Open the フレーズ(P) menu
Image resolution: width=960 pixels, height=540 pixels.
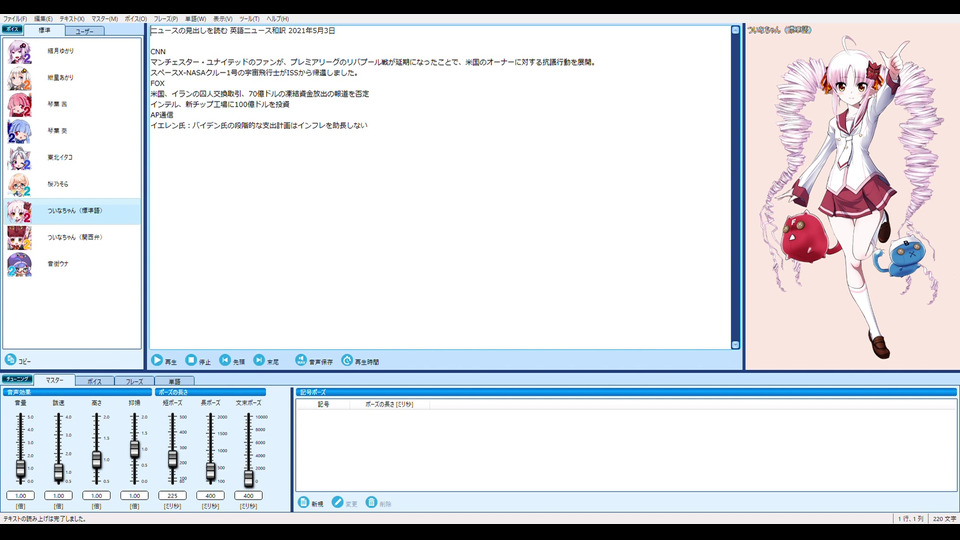166,19
